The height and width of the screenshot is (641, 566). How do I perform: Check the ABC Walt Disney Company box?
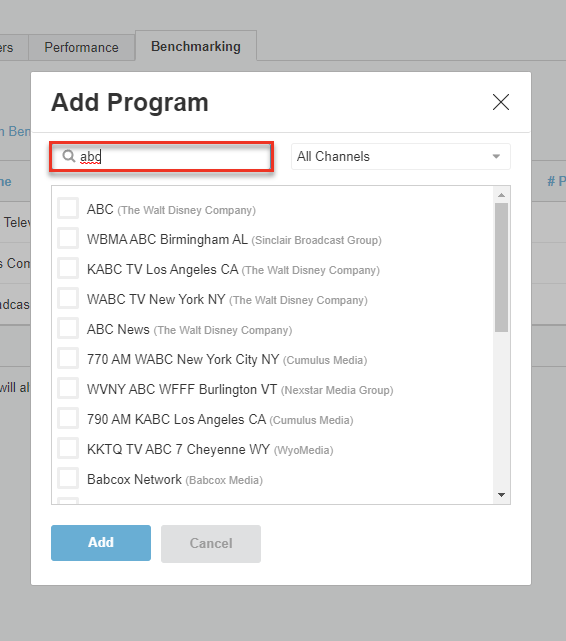(68, 208)
